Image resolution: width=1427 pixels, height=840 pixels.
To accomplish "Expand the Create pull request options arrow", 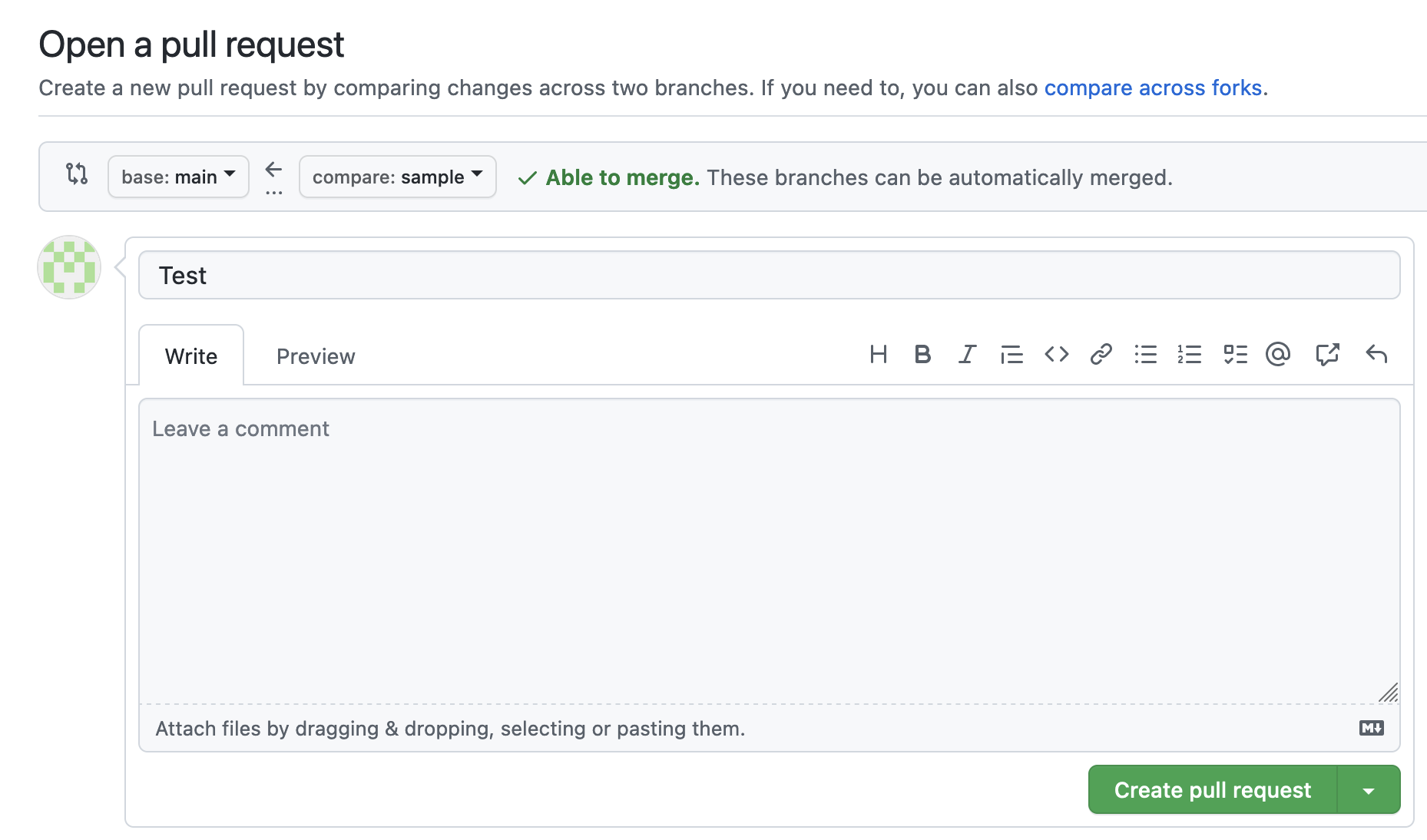I will tap(1369, 789).
